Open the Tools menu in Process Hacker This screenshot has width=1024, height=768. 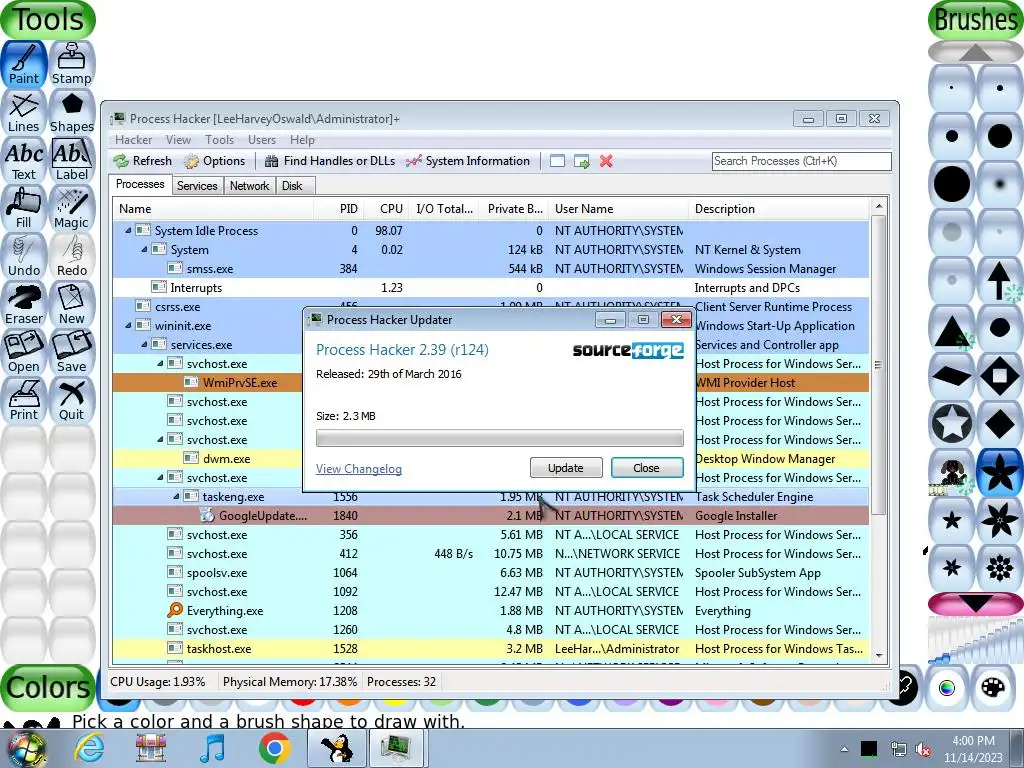(219, 140)
